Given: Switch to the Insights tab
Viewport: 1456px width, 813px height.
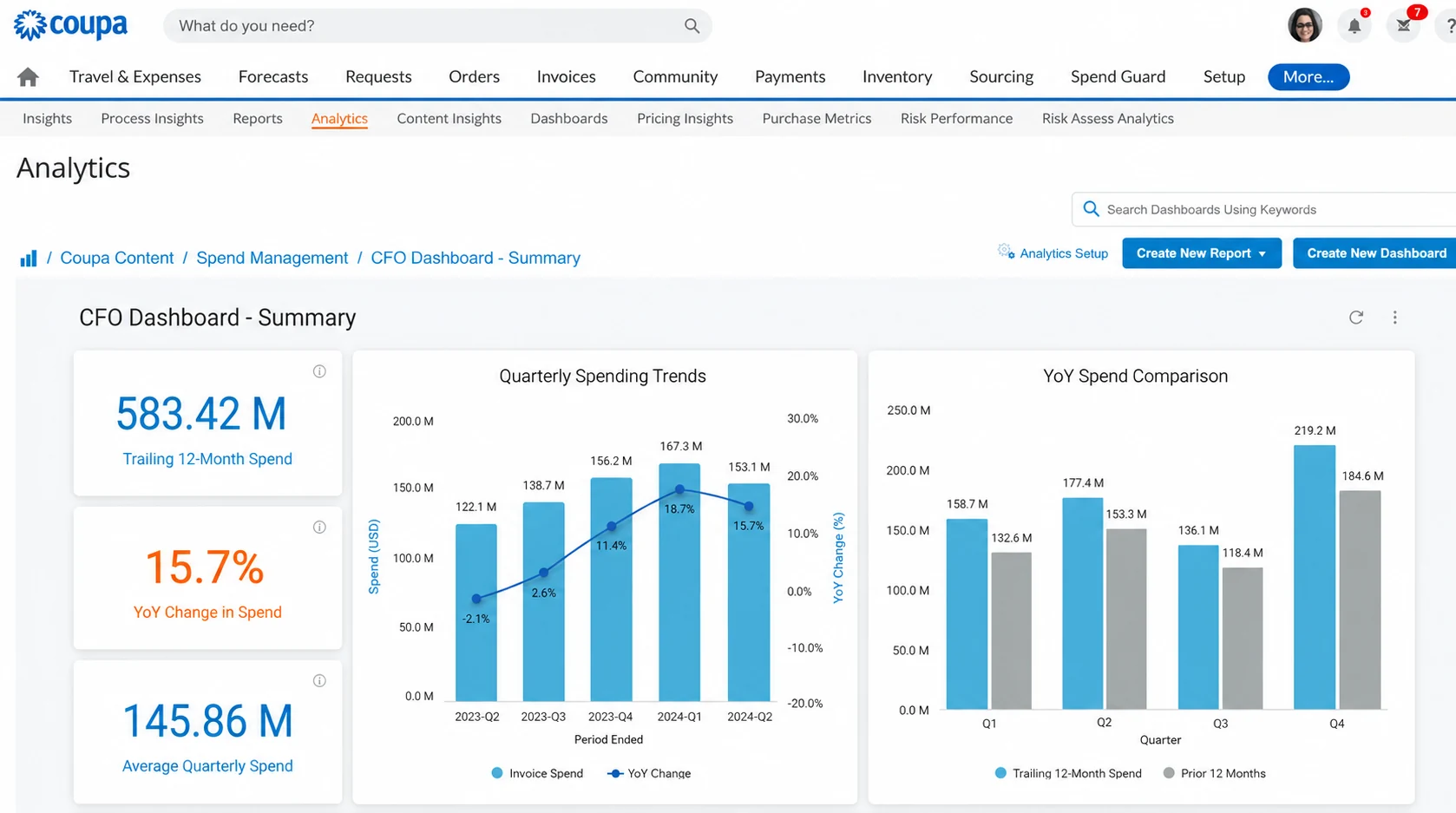Looking at the screenshot, I should point(47,119).
